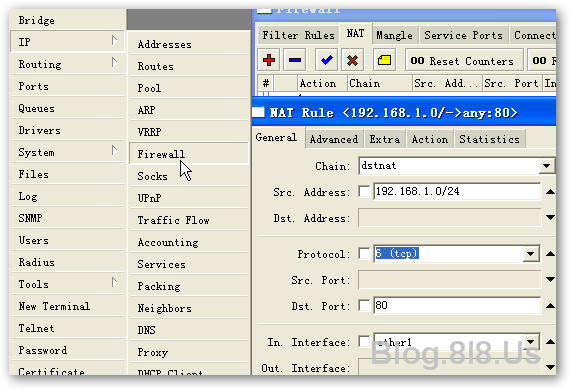Open Extra tab in NAT Rule
Viewport: 571px width, 390px height.
click(x=385, y=139)
